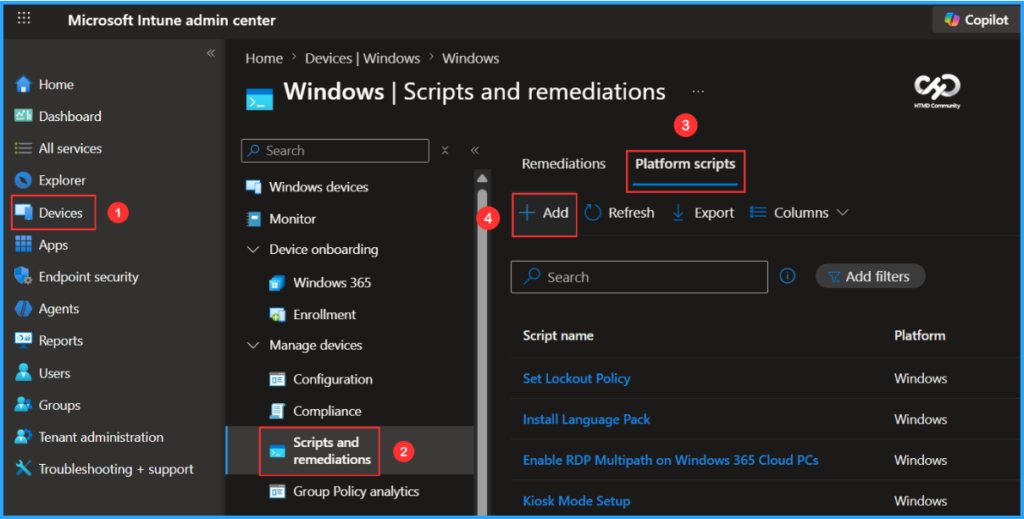Click the blade menu Search field
Screen dimensions: 1024x519
pyautogui.click(x=335, y=151)
